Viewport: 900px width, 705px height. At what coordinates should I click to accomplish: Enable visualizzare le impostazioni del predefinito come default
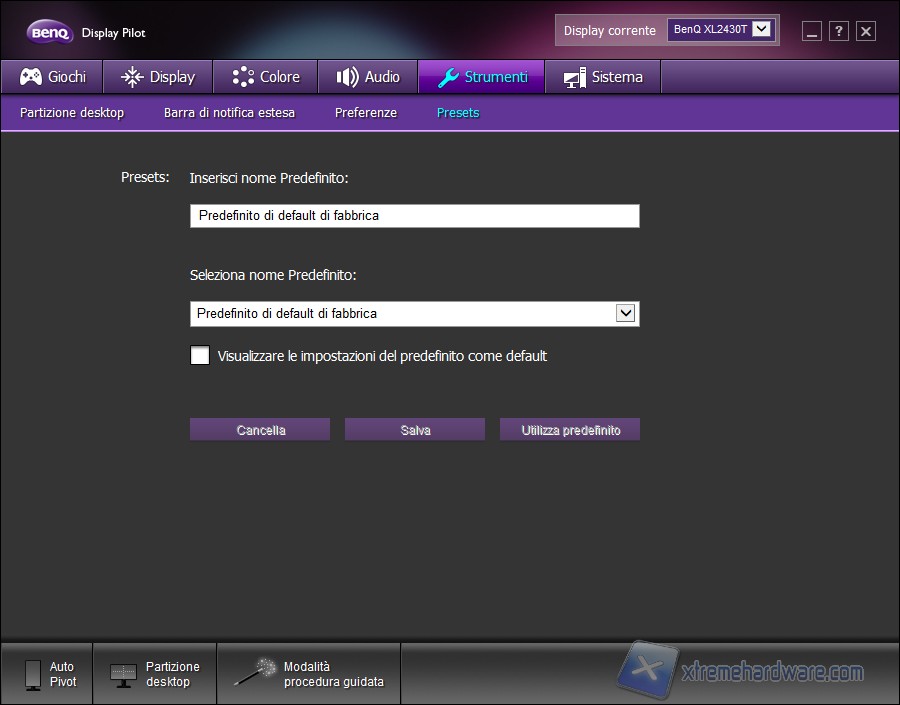(200, 355)
